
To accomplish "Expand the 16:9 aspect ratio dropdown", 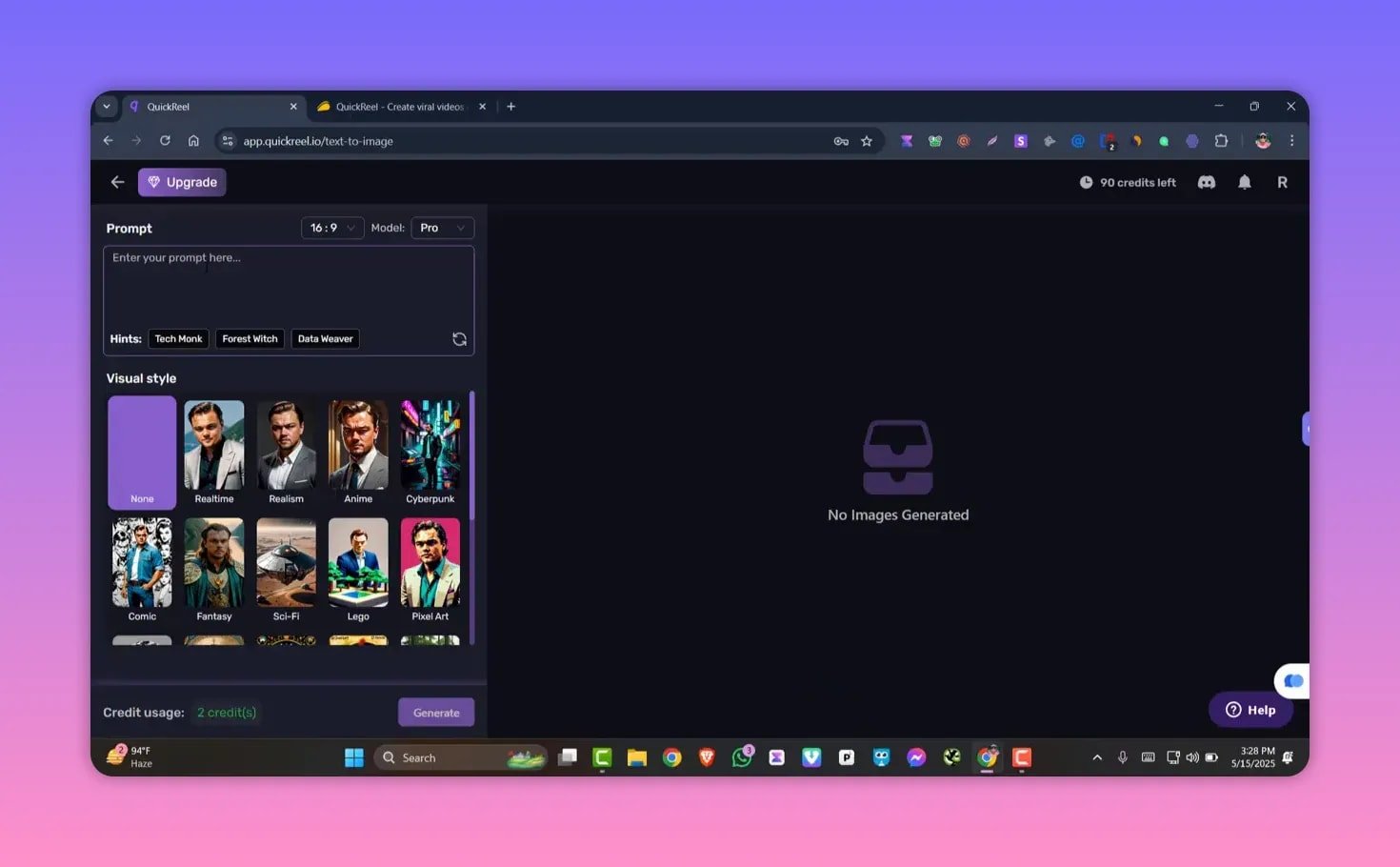I will point(332,228).
